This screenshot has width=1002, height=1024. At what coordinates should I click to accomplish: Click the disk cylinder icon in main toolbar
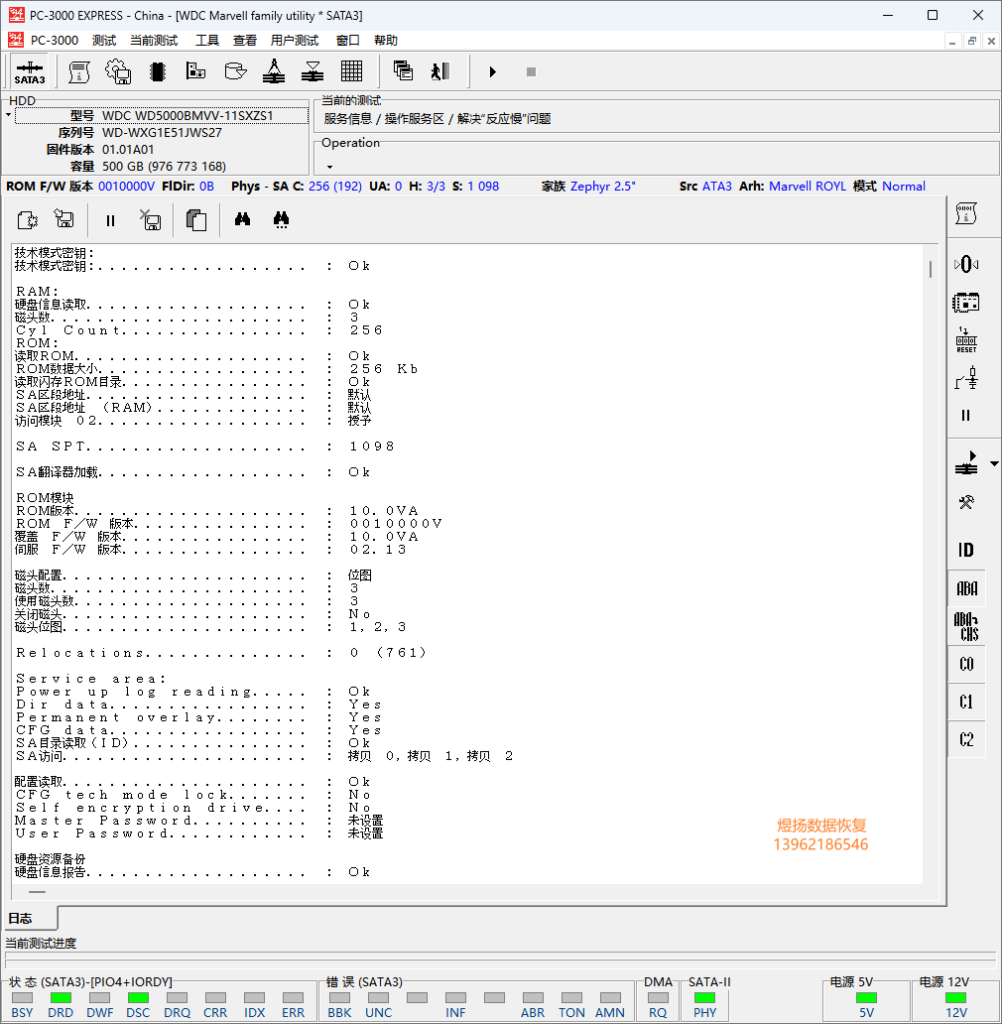pyautogui.click(x=235, y=71)
